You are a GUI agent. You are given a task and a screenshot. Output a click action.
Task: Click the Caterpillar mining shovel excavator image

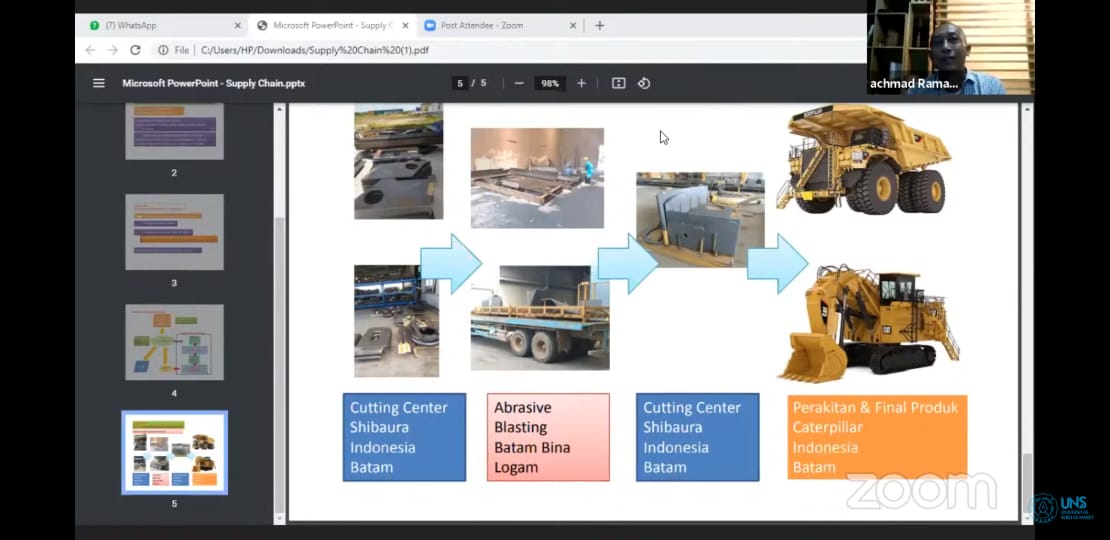tap(868, 323)
